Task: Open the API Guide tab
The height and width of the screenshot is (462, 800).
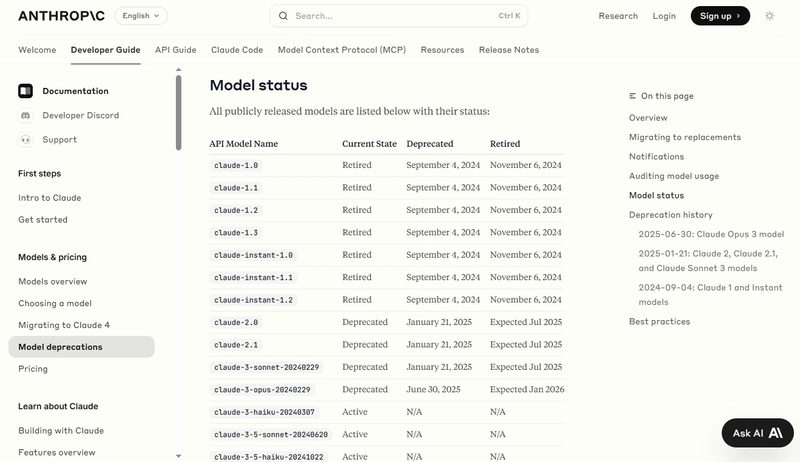Action: tap(176, 50)
